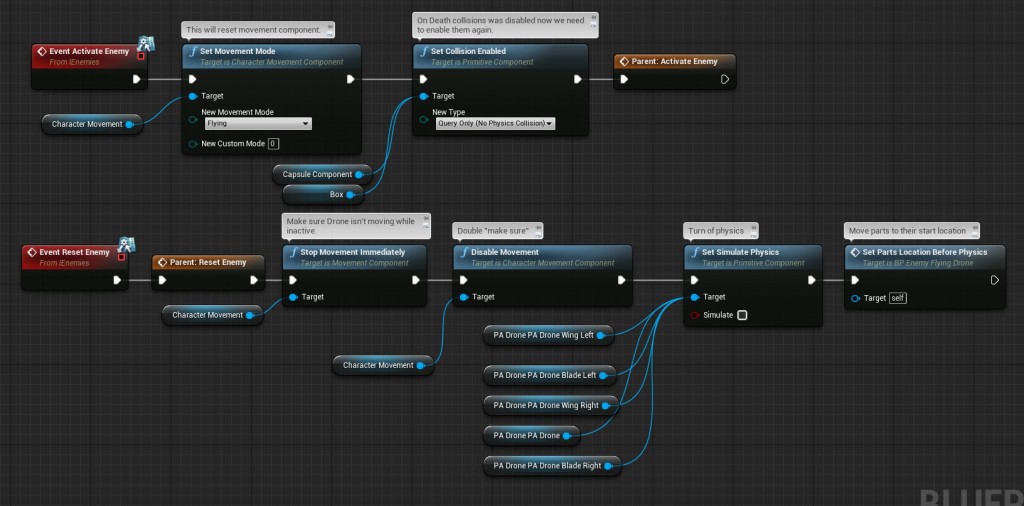
Task: Click the Event Activate Enemy node title
Action: pos(89,51)
